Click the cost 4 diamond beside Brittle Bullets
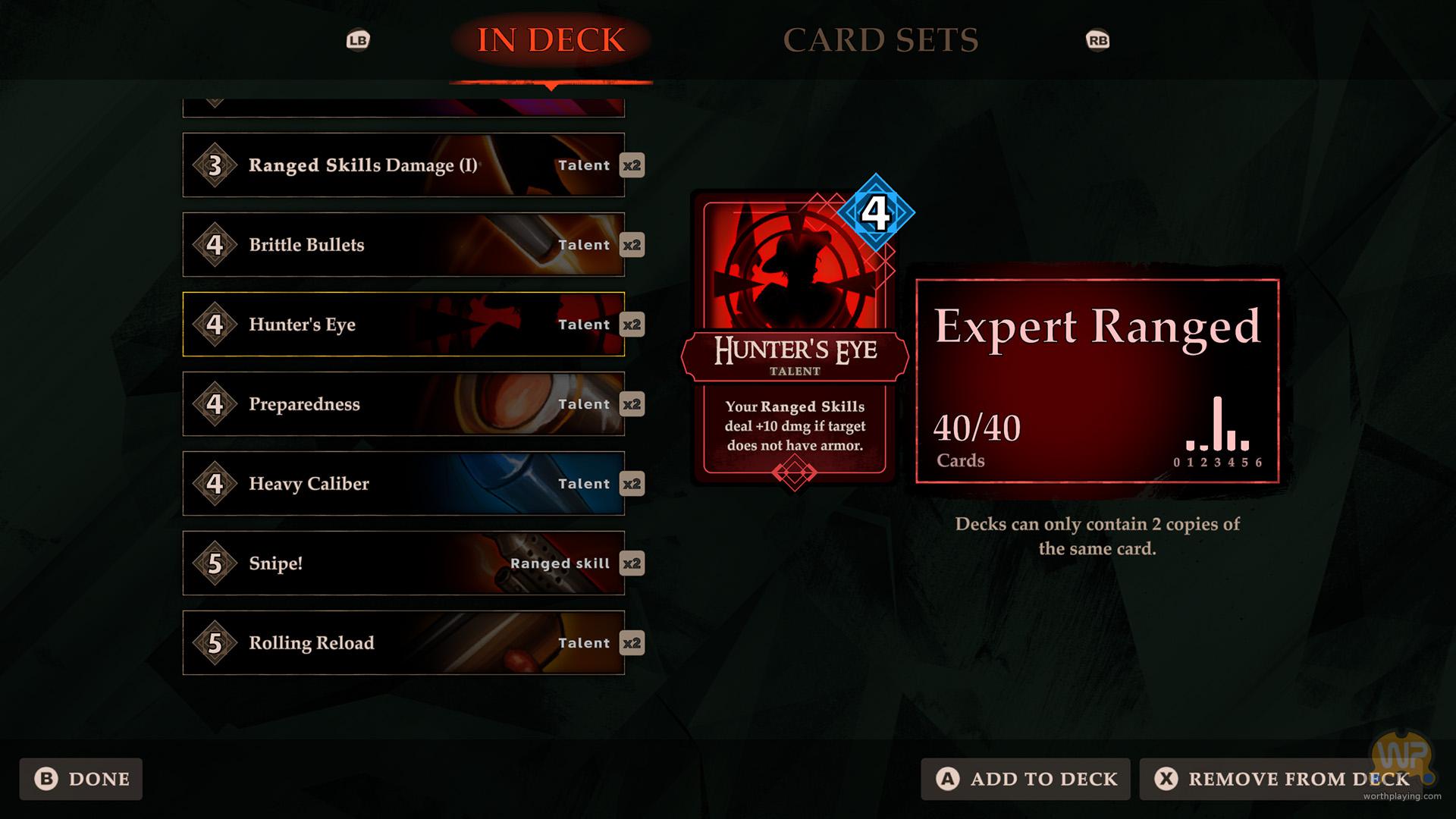The height and width of the screenshot is (819, 1456). click(215, 245)
